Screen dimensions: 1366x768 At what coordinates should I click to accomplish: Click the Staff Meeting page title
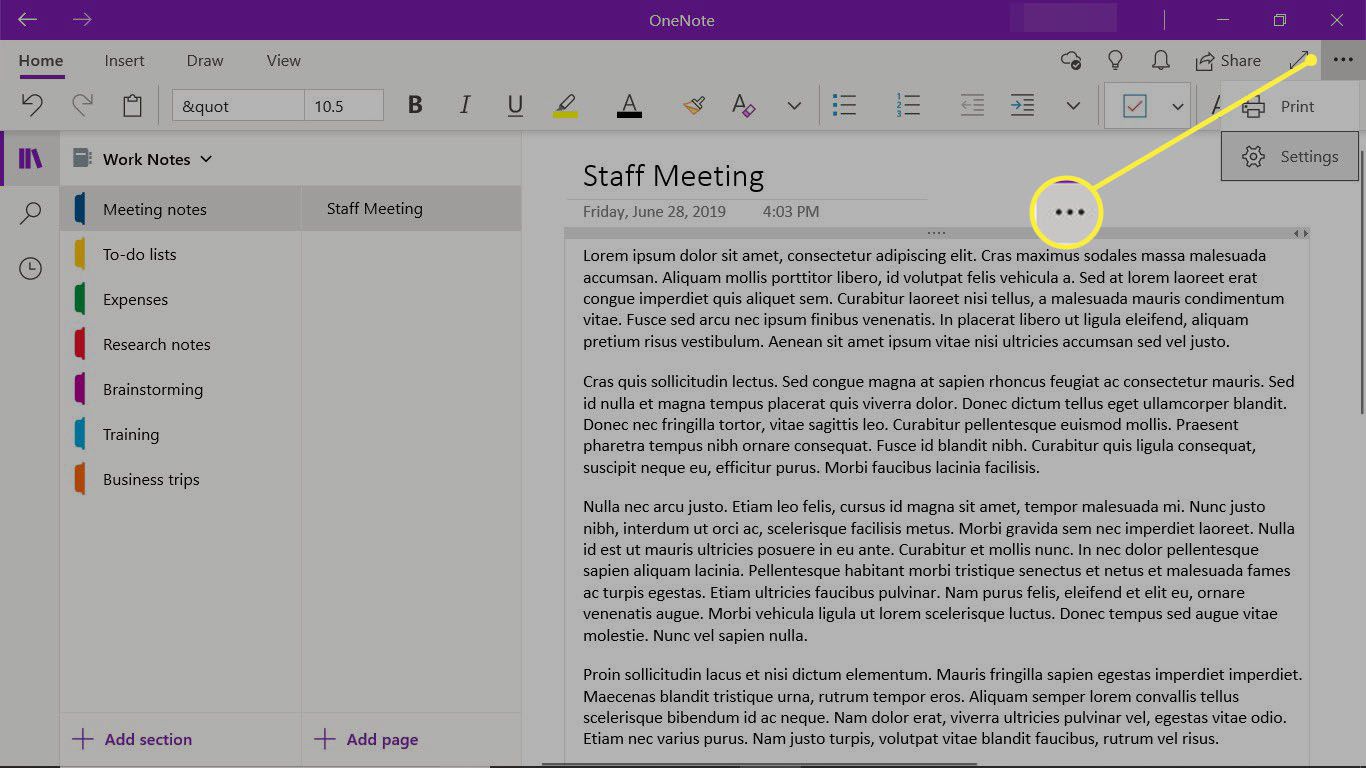(x=673, y=176)
